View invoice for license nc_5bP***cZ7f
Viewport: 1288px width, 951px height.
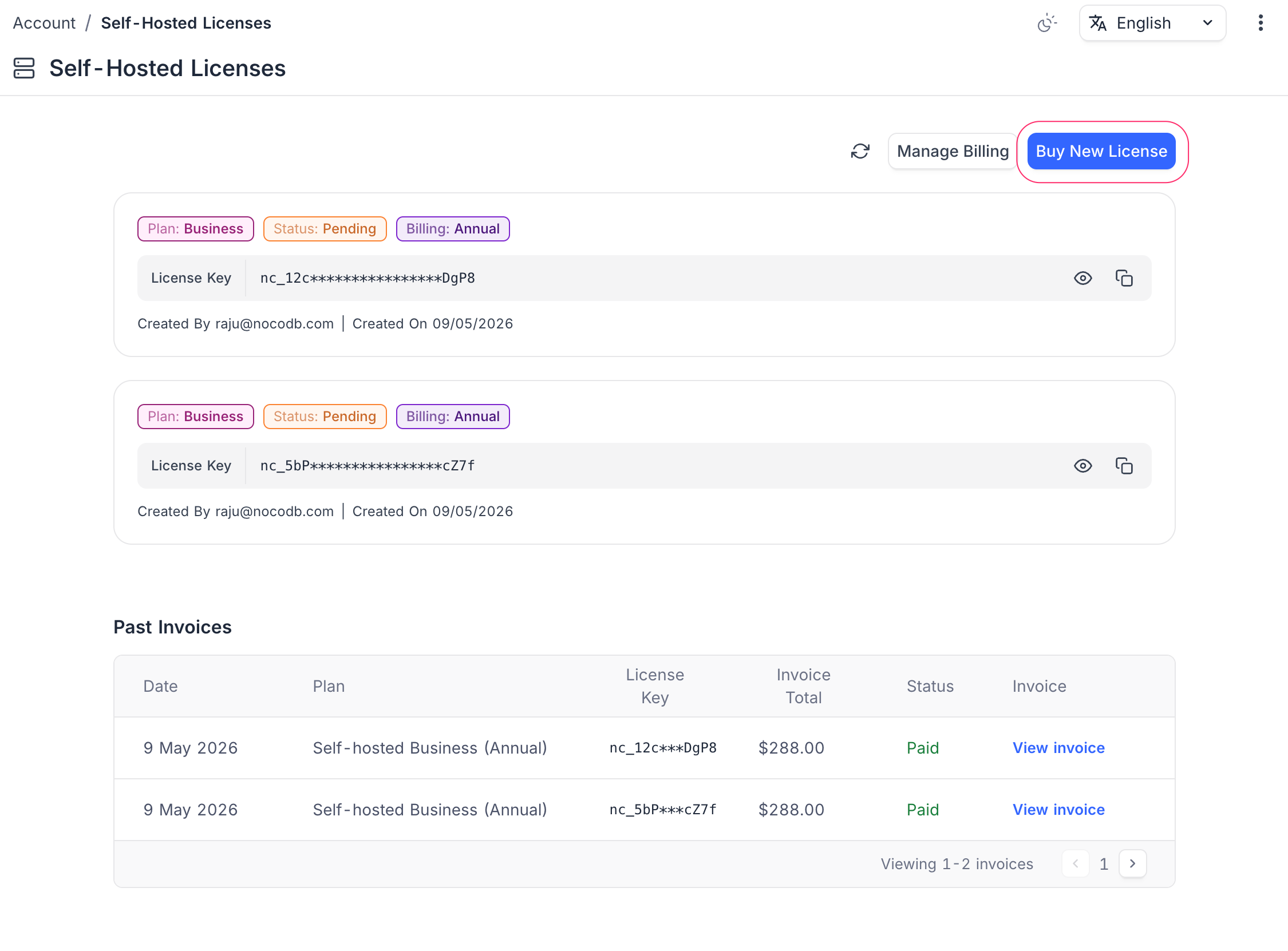tap(1058, 810)
